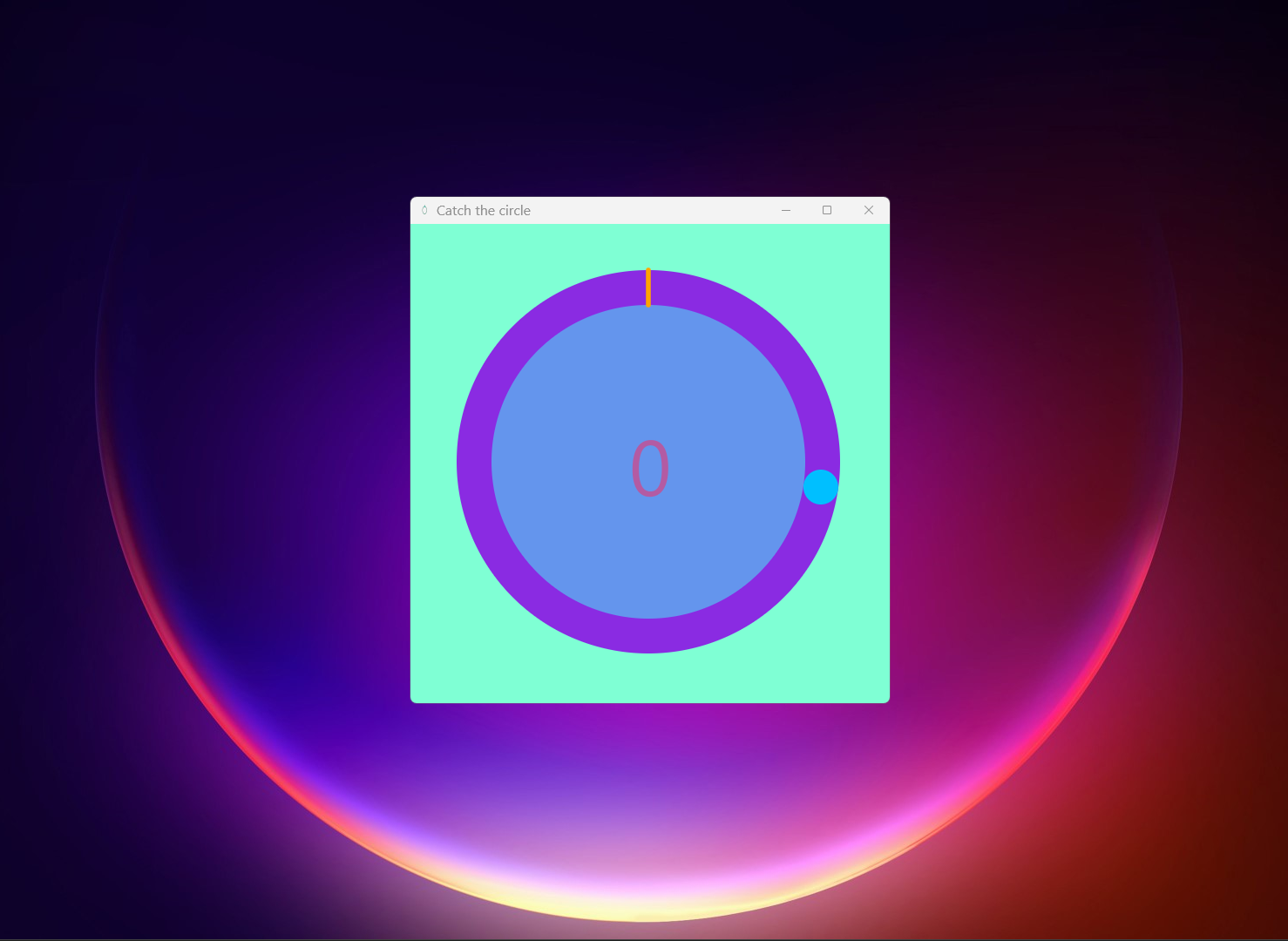1288x941 pixels.
Task: Close the Catch the circle window
Action: coord(869,210)
